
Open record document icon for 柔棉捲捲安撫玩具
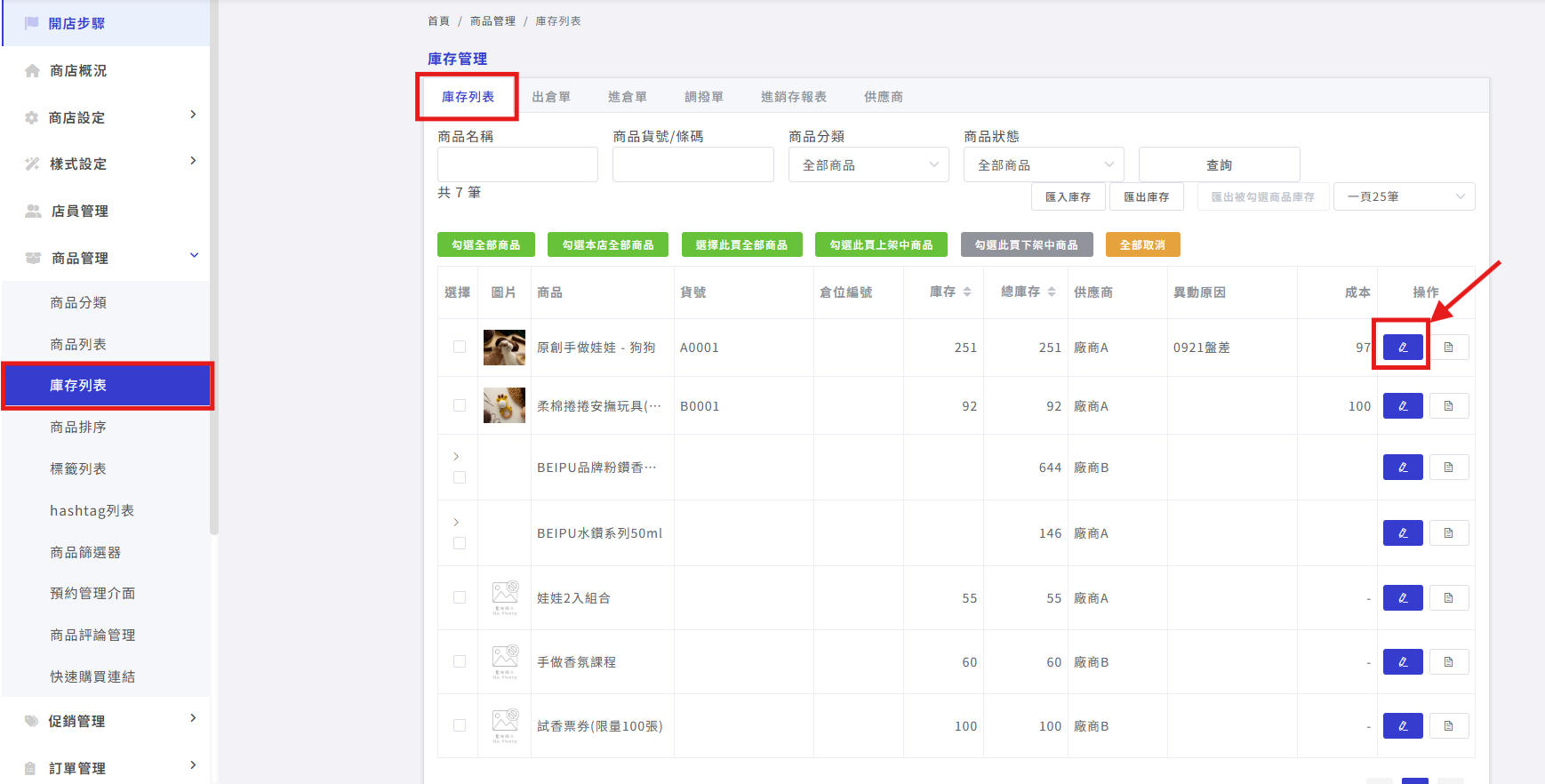pyautogui.click(x=1449, y=406)
